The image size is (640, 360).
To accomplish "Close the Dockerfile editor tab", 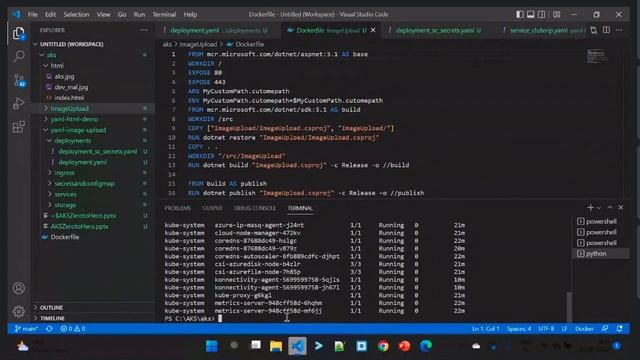I will (373, 30).
